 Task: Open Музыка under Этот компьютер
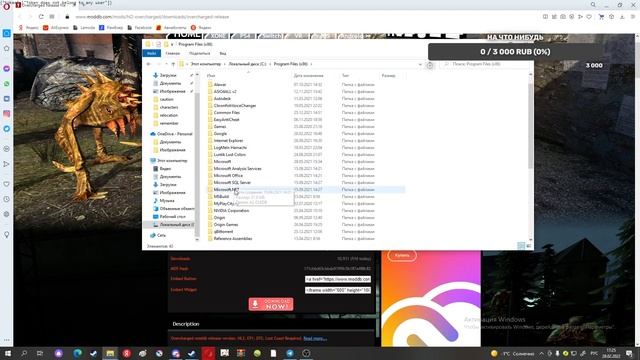167,200
